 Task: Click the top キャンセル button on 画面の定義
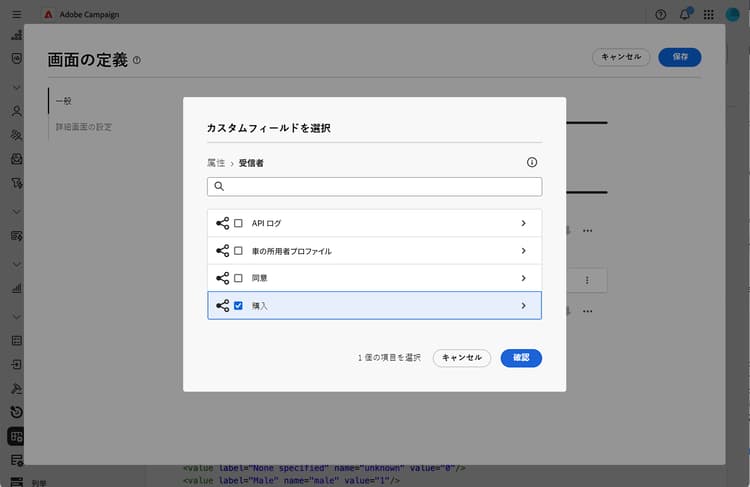pos(621,57)
